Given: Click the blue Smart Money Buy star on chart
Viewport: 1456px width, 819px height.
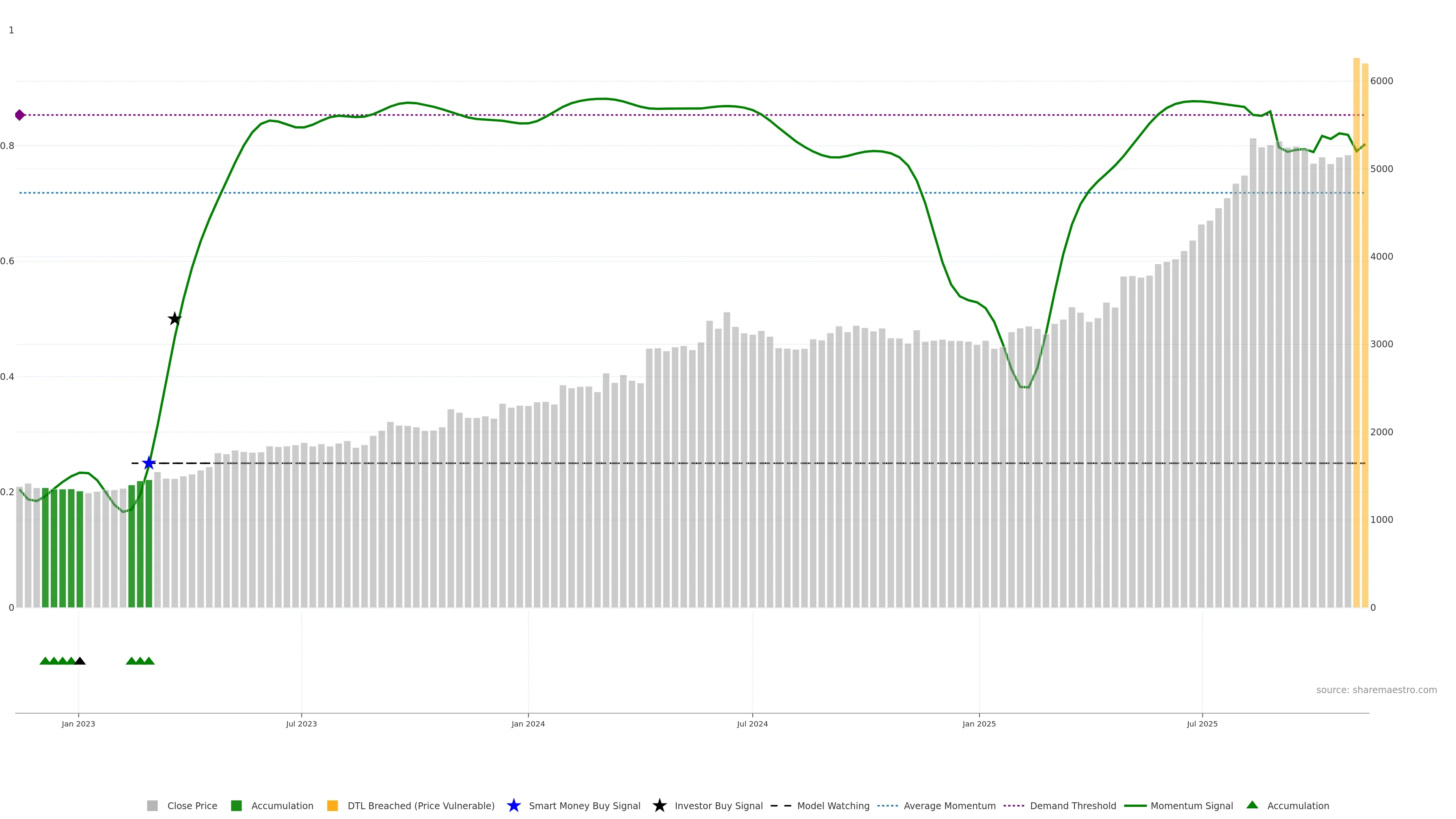Looking at the screenshot, I should point(149,463).
